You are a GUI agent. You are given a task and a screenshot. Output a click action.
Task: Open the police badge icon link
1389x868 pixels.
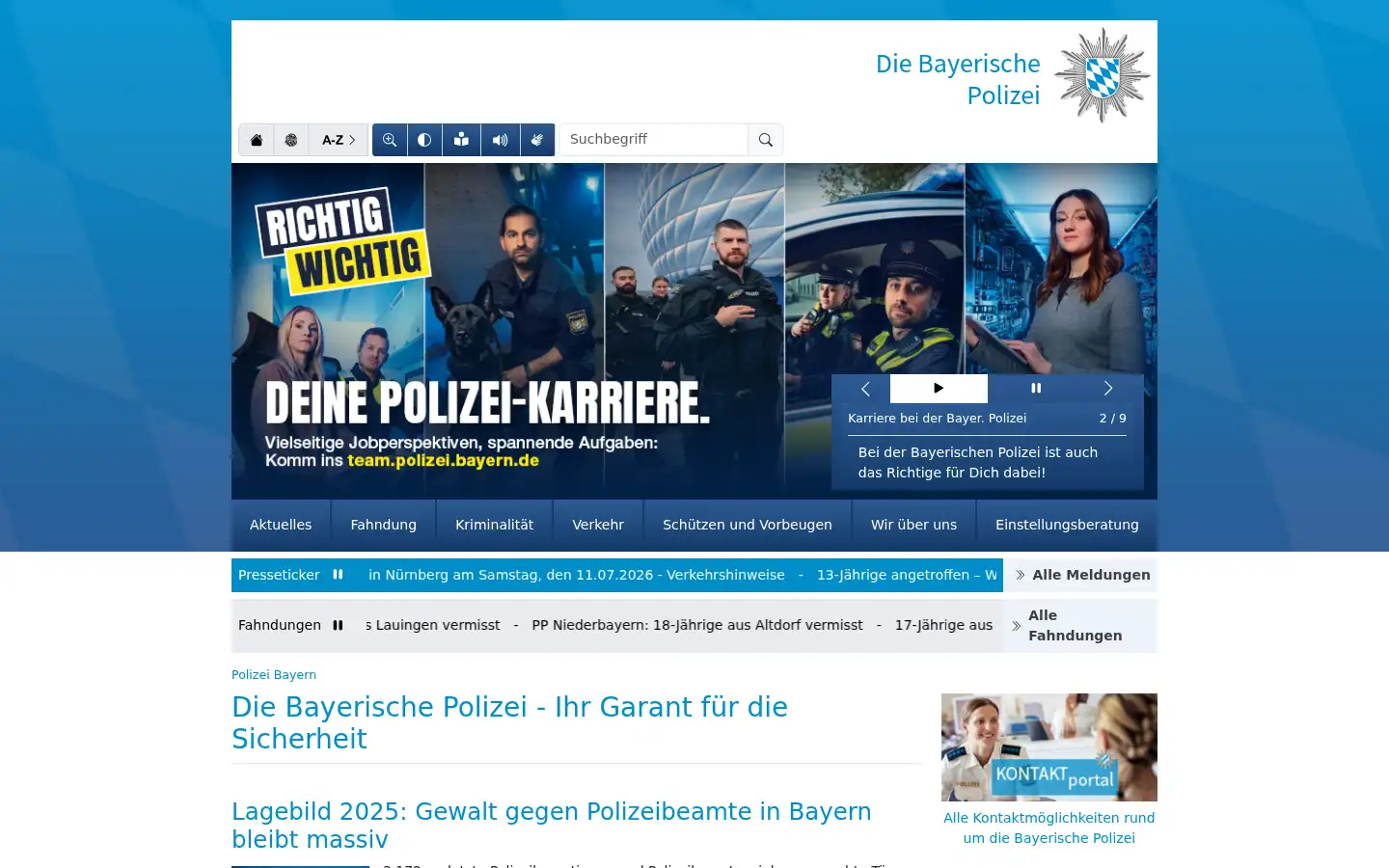point(291,140)
